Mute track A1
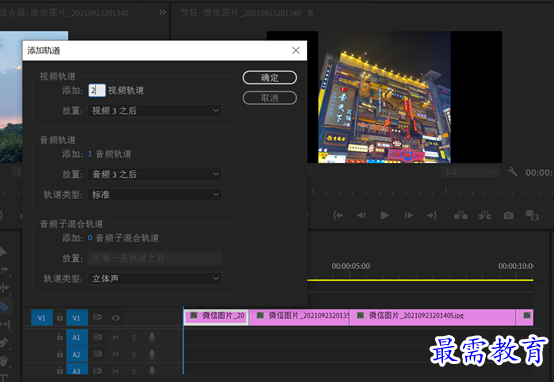554x382 pixels. click(116, 338)
